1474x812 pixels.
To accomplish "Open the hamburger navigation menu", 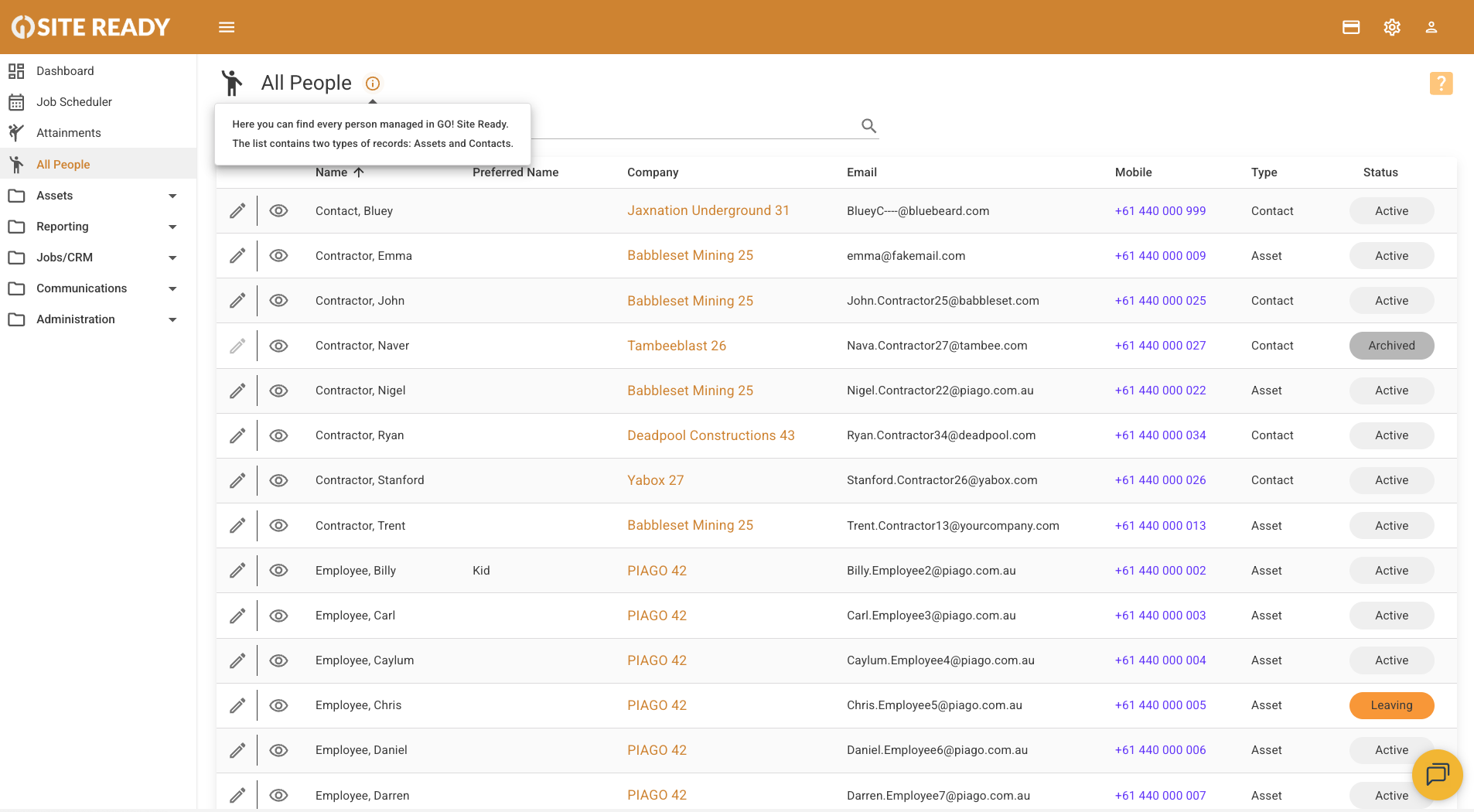I will pyautogui.click(x=227, y=27).
